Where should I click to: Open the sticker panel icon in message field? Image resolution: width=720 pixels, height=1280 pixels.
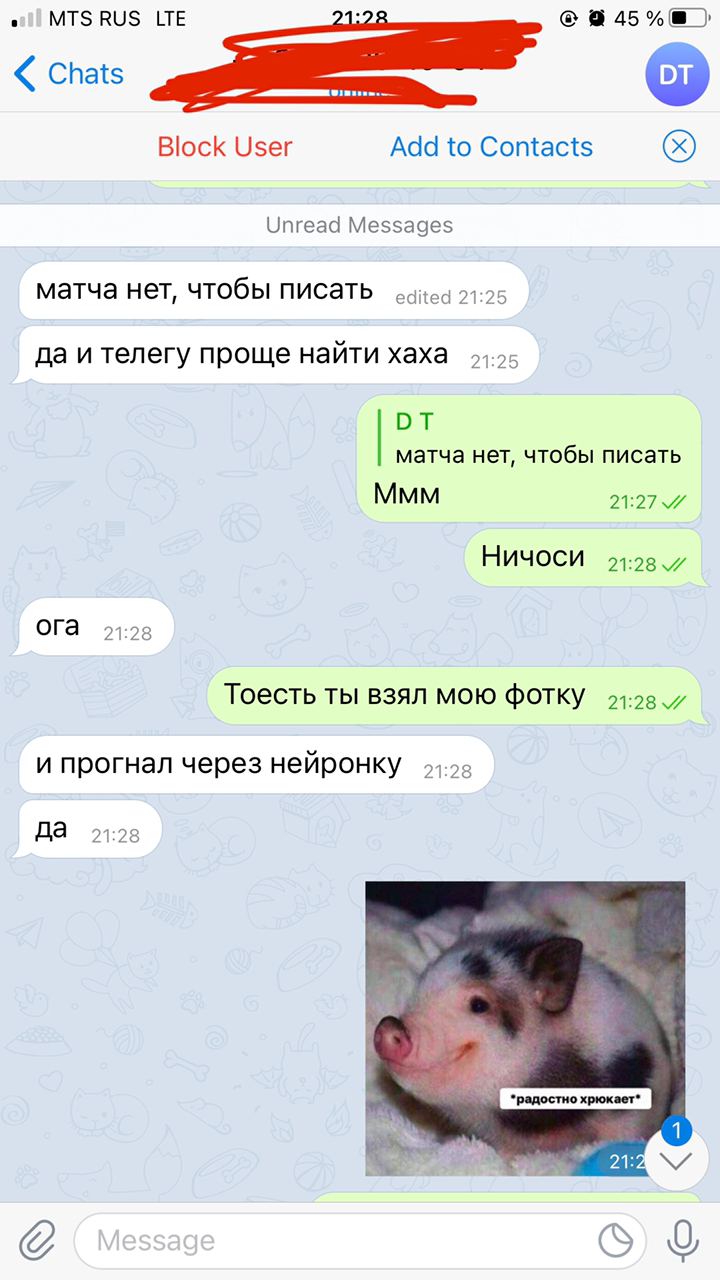[616, 1241]
